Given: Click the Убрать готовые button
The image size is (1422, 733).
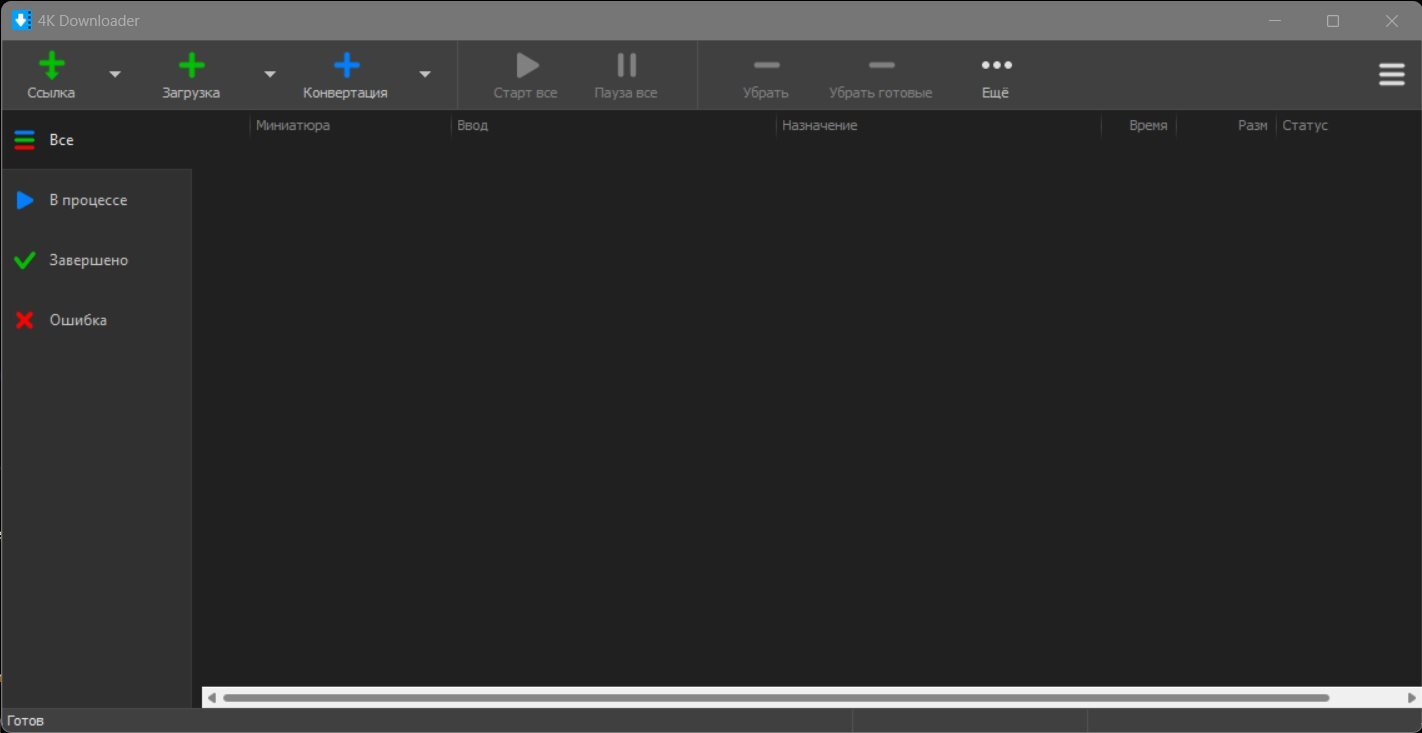Looking at the screenshot, I should [881, 76].
